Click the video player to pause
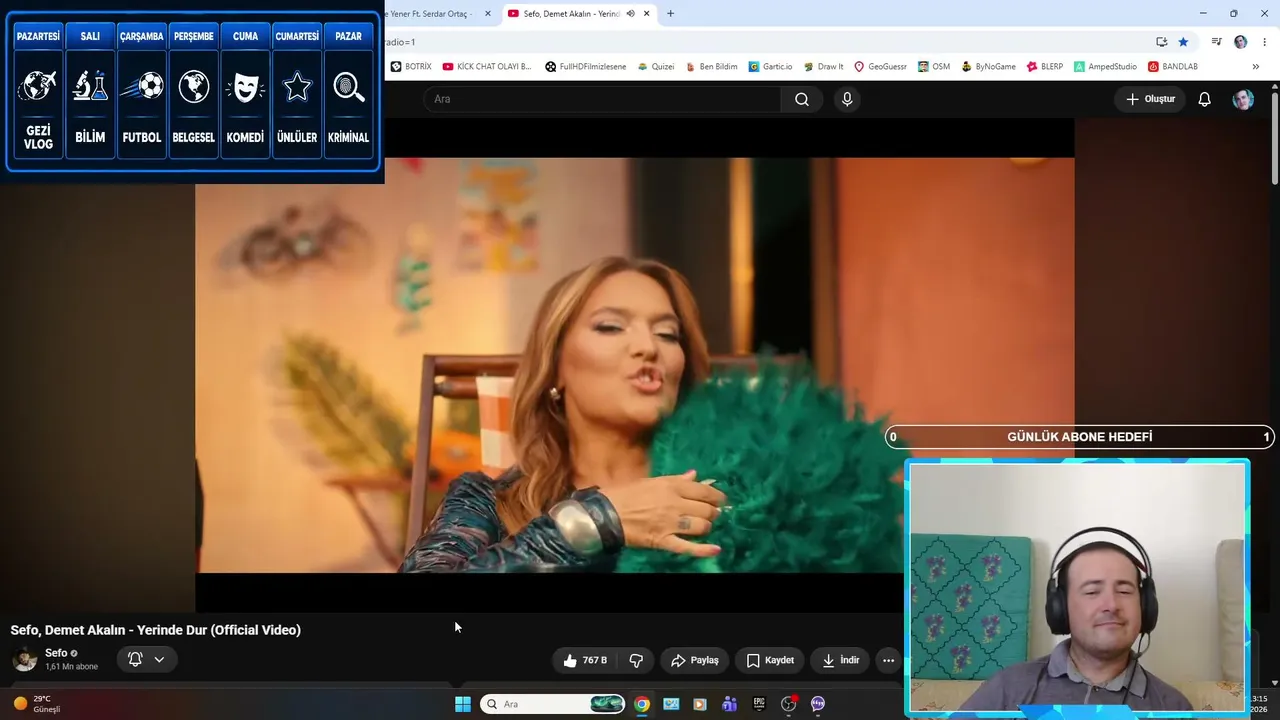Screen dimensions: 1280x720 click(635, 365)
